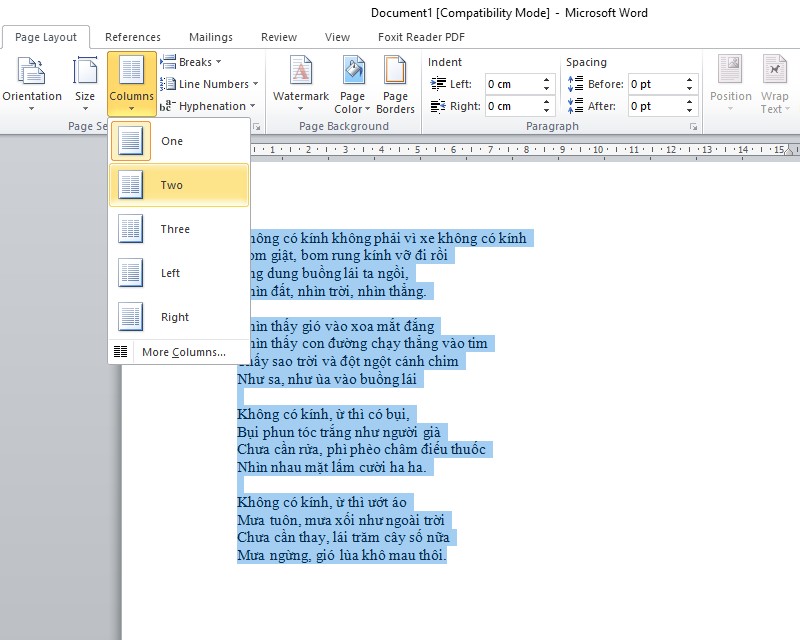Open the Paragraph dialog launcher
The image size is (800, 640).
(x=693, y=127)
